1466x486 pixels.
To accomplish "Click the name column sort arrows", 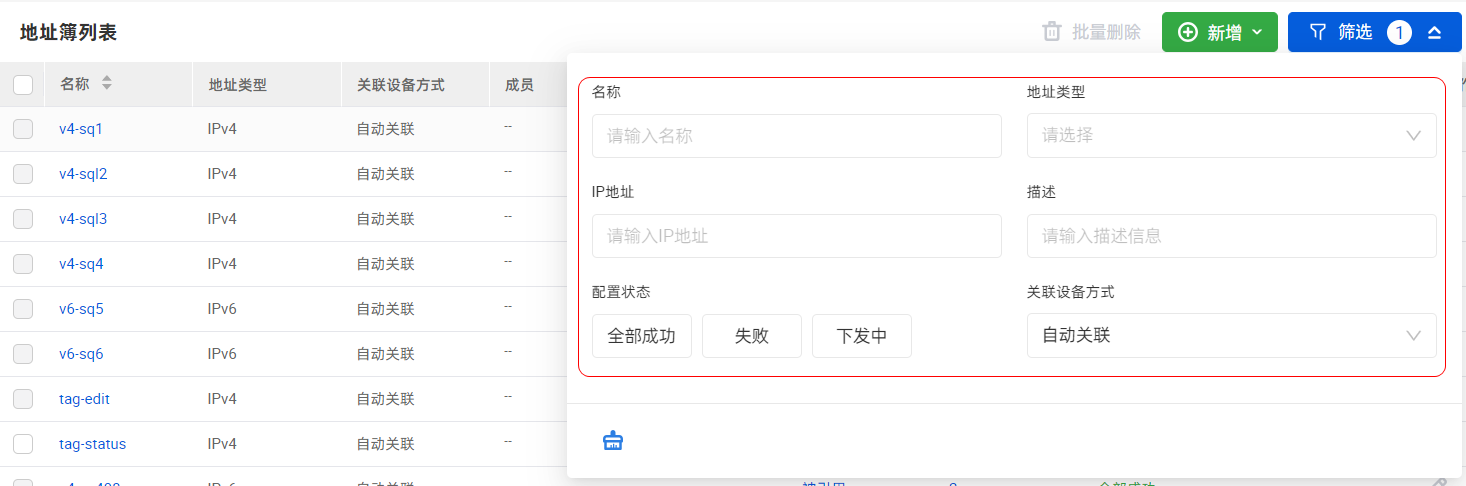I will click(x=107, y=84).
